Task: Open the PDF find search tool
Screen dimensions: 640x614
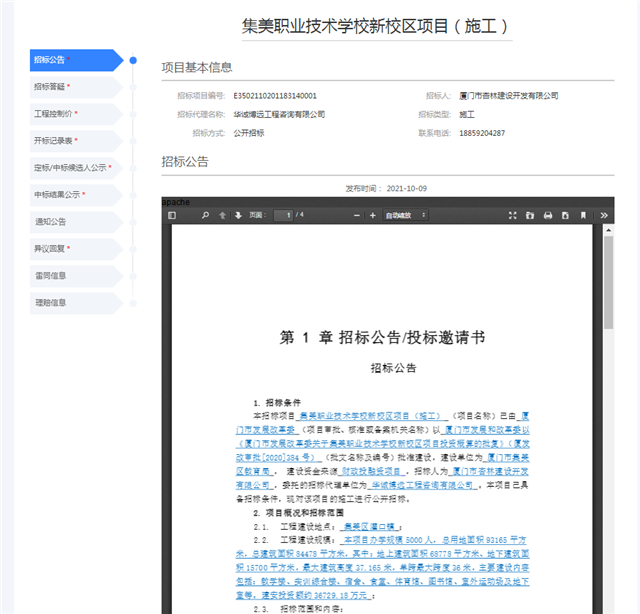Action: point(205,215)
